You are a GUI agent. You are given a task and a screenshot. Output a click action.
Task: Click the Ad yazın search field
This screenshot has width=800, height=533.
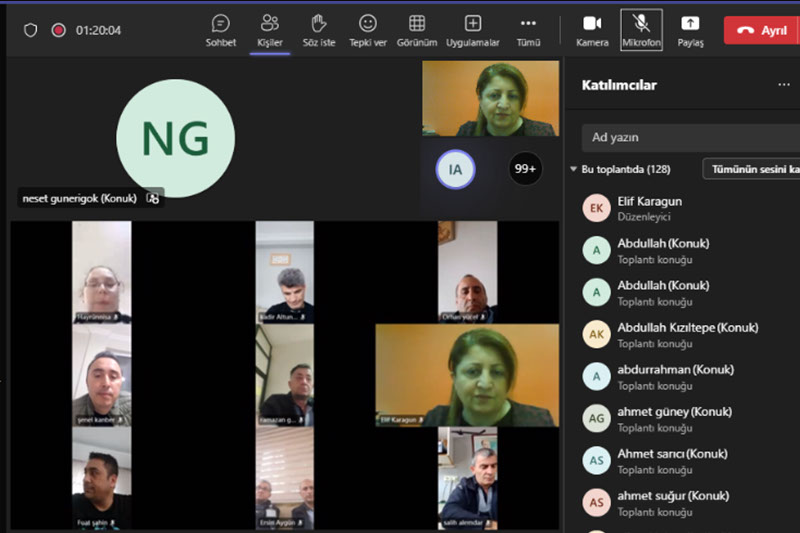690,137
